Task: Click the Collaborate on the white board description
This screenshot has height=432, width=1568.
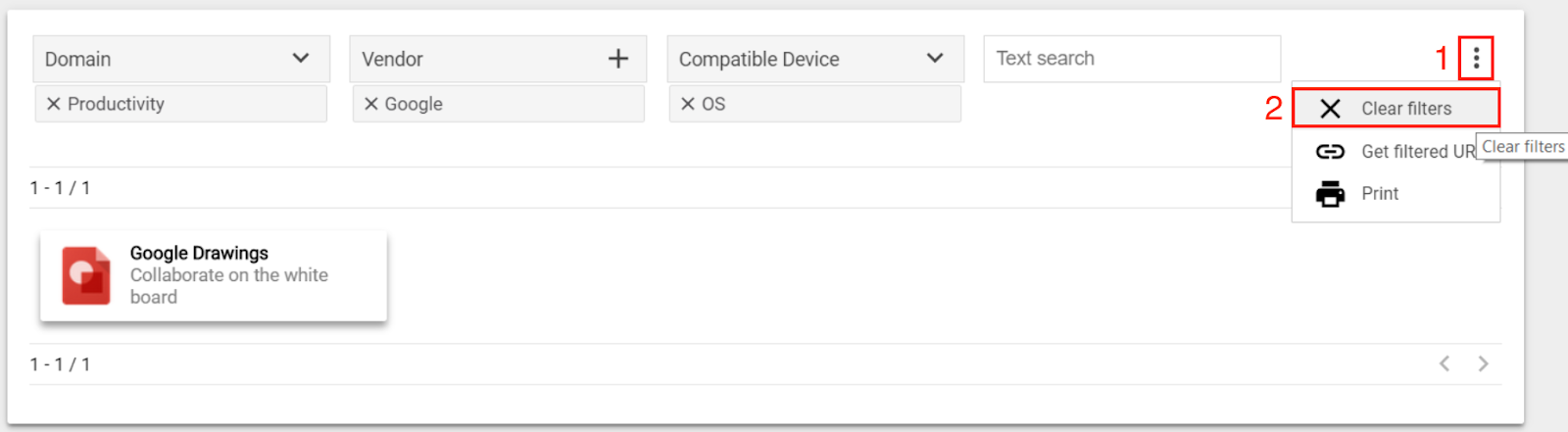Action: (x=229, y=286)
